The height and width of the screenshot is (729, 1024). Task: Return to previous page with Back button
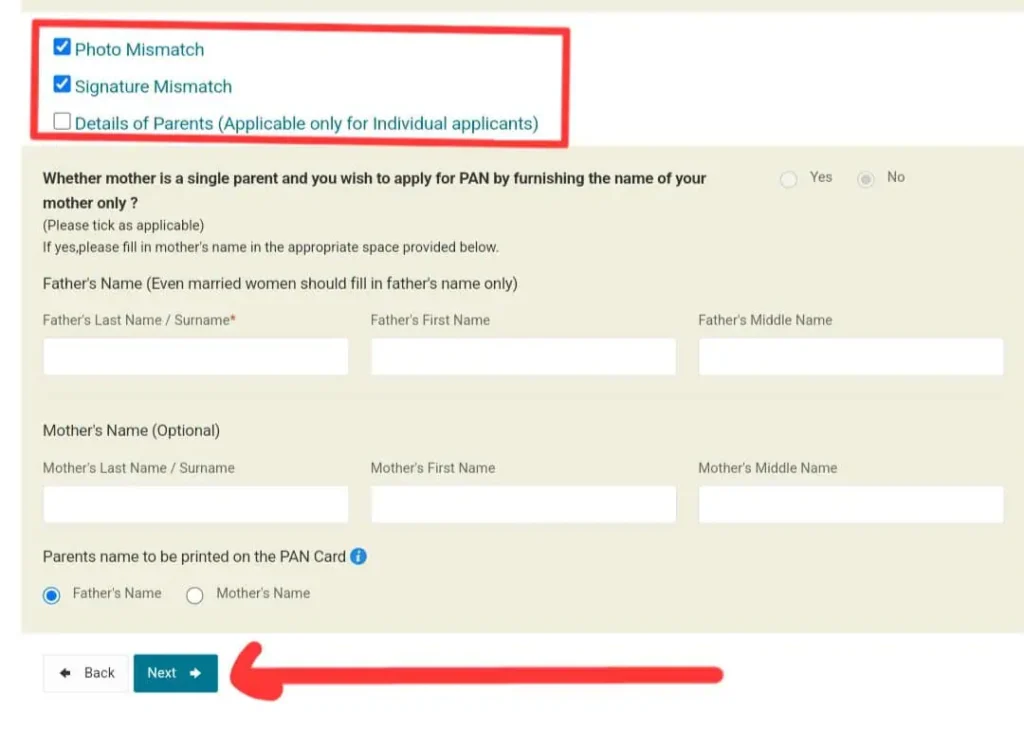[86, 673]
